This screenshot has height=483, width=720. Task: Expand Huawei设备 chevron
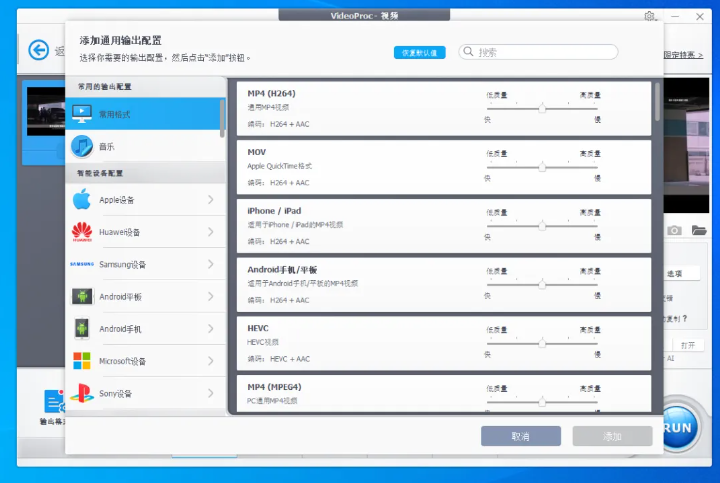pos(210,232)
